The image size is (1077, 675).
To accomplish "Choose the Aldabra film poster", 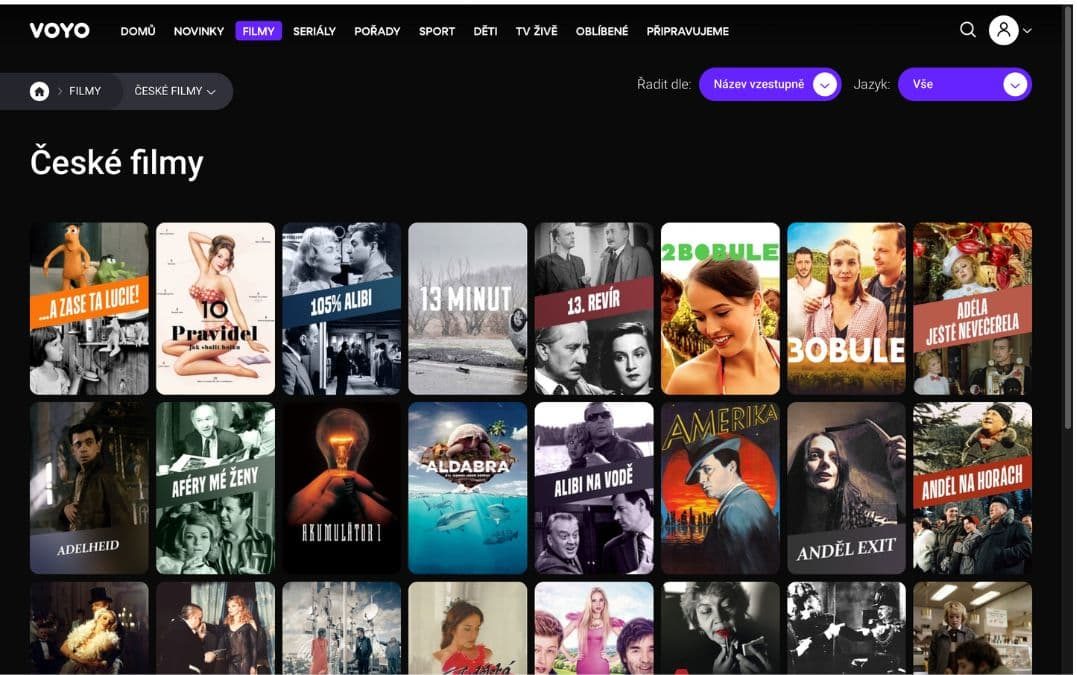I will pyautogui.click(x=468, y=488).
